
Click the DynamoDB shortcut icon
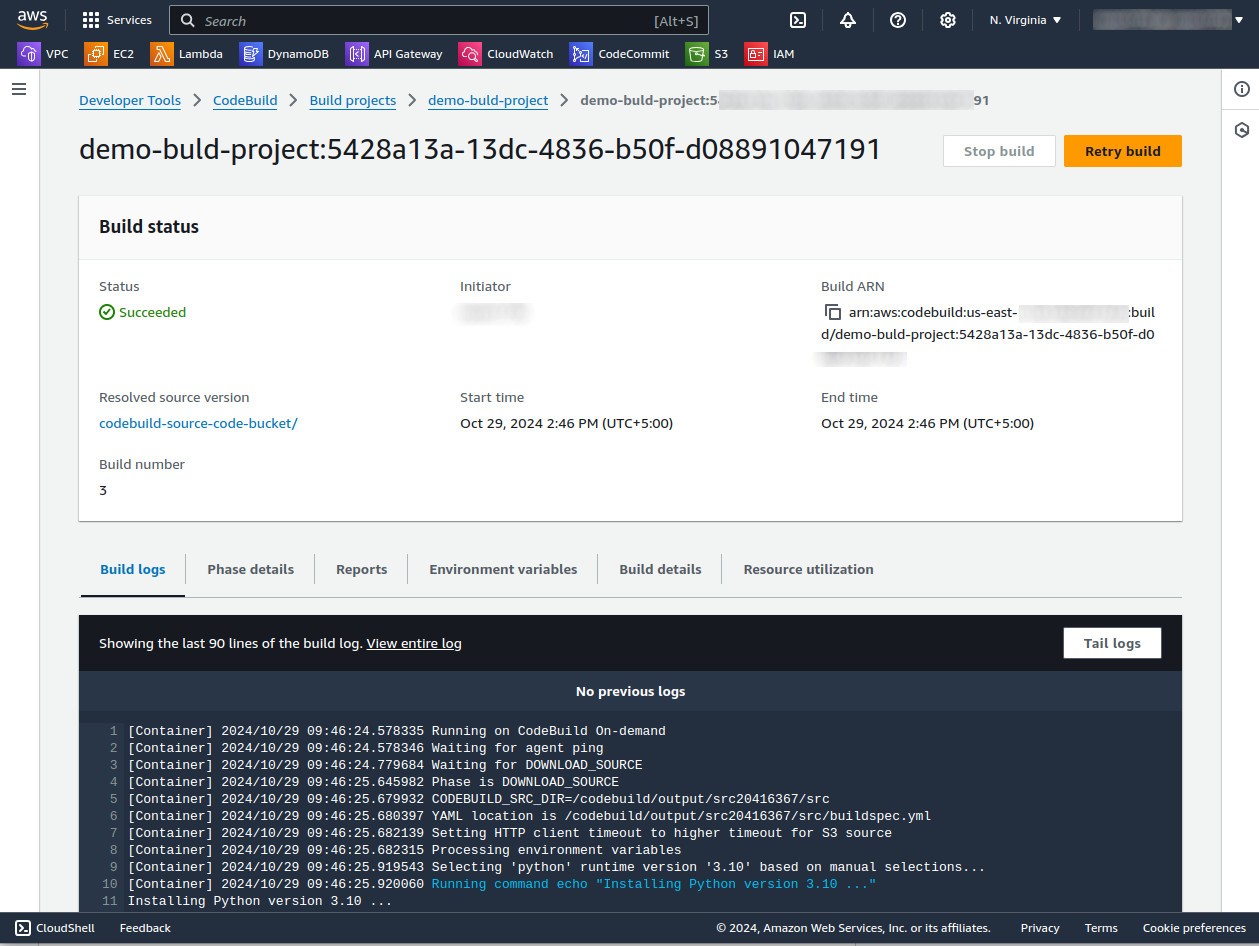(251, 54)
